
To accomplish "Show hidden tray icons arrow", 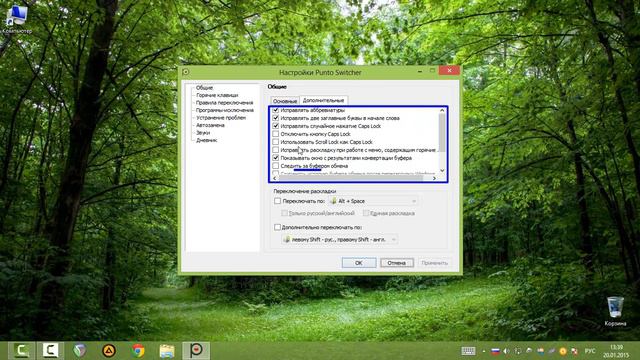I will [484, 351].
